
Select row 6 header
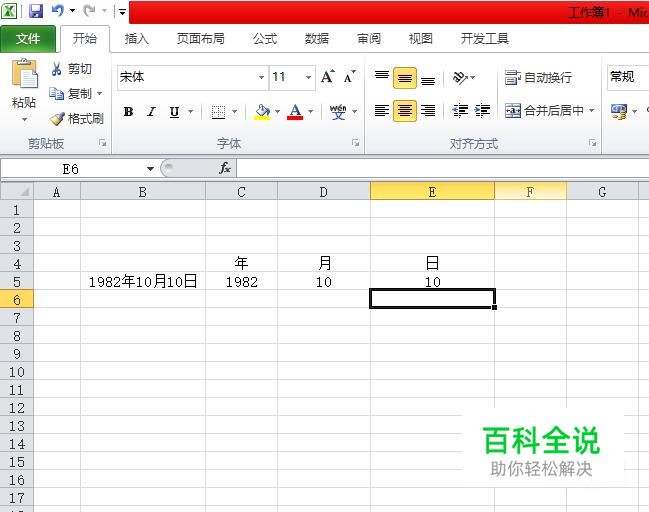coord(17,300)
